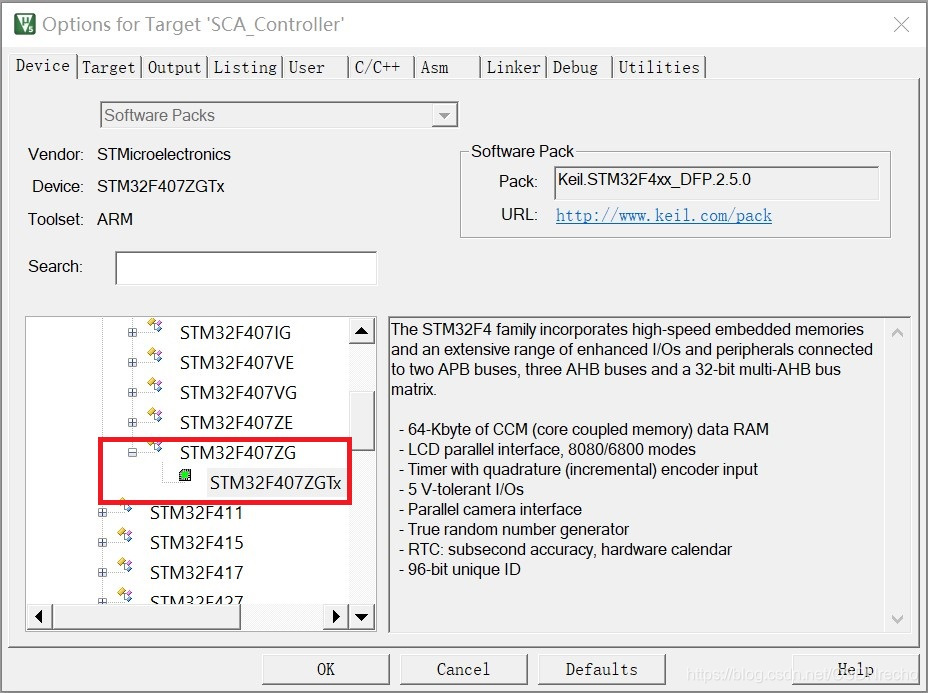928x693 pixels.
Task: Click the description pane scroll down arrow
Action: point(897,618)
